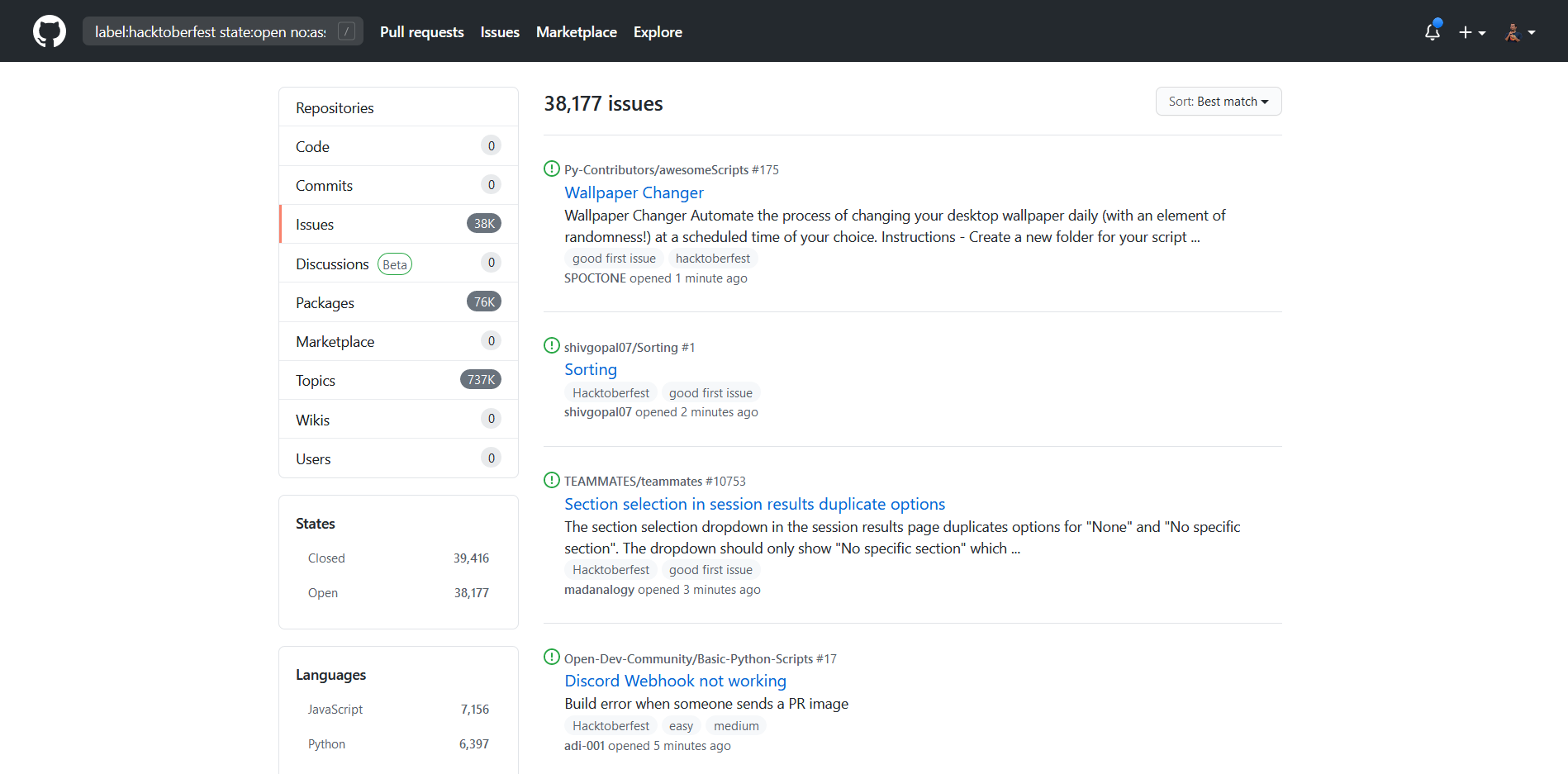Open Pull requests in top navigation
The width and height of the screenshot is (1568, 774).
[422, 32]
